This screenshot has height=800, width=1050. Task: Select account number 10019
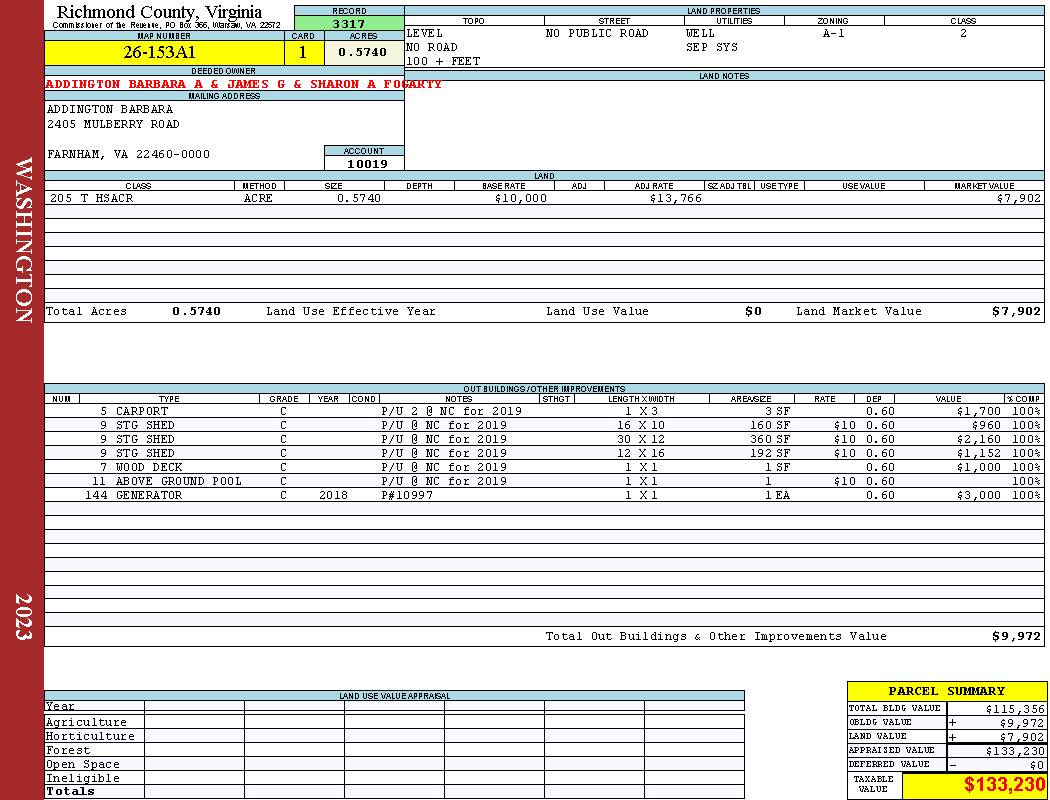point(367,164)
